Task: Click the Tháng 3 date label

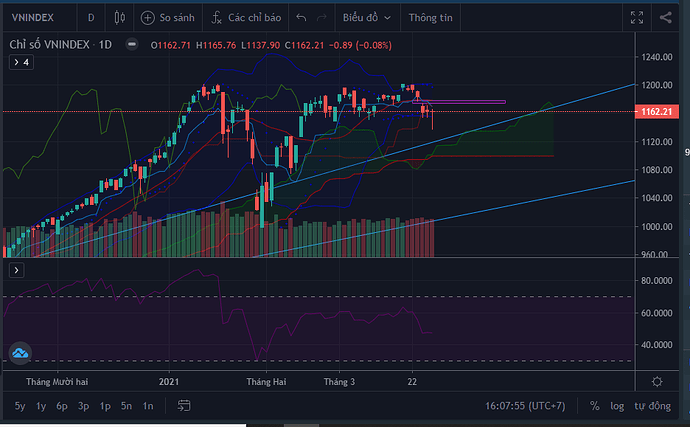Action: pyautogui.click(x=339, y=382)
